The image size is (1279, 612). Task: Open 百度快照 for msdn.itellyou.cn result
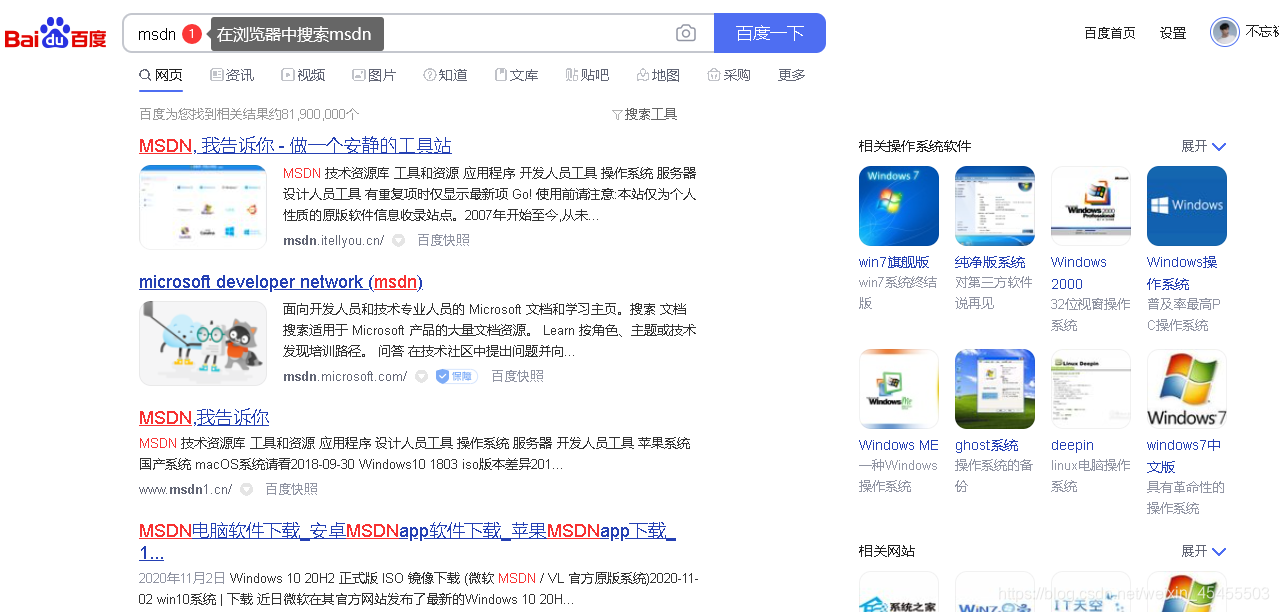point(443,240)
